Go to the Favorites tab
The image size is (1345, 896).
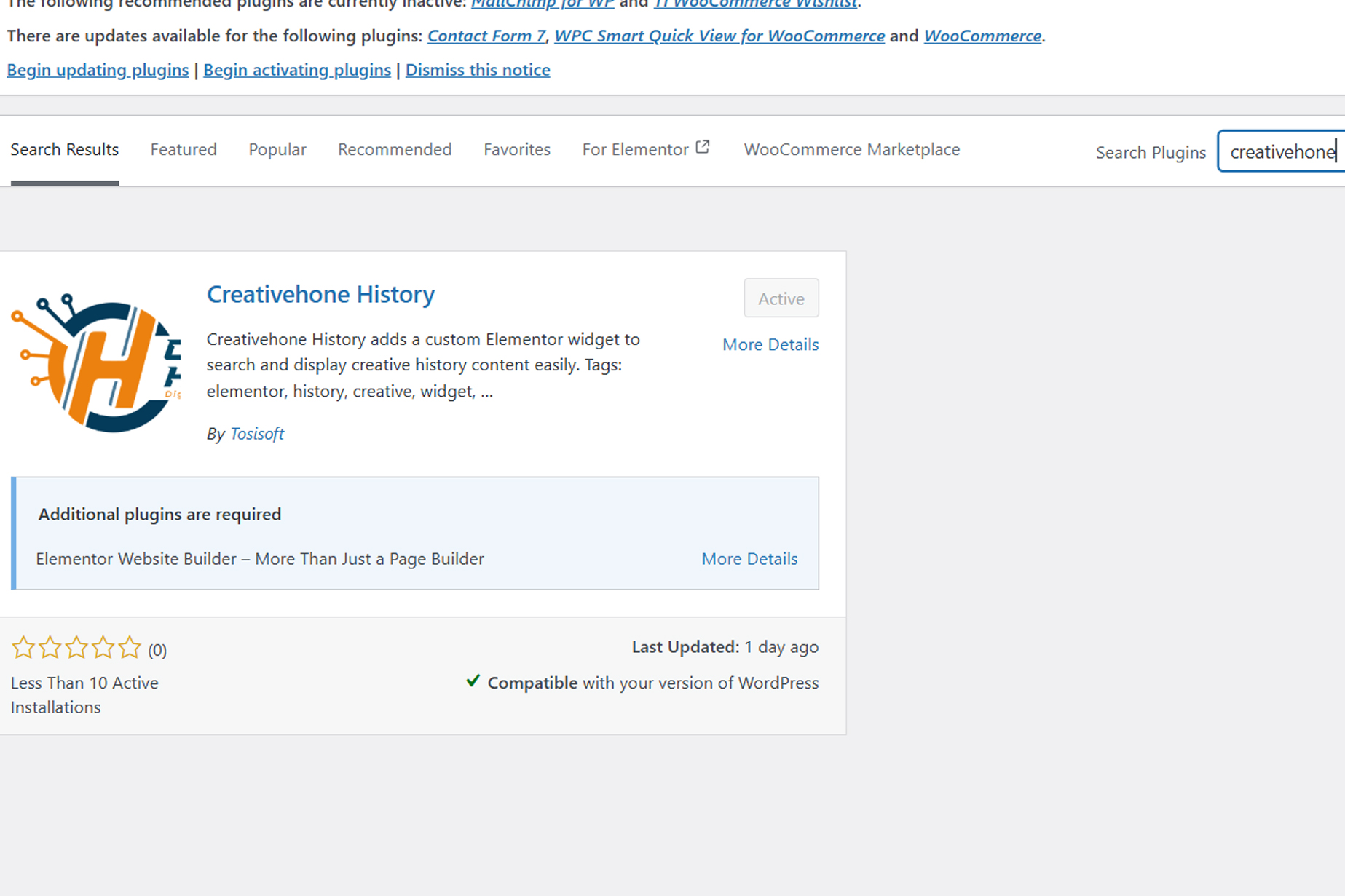click(x=517, y=150)
